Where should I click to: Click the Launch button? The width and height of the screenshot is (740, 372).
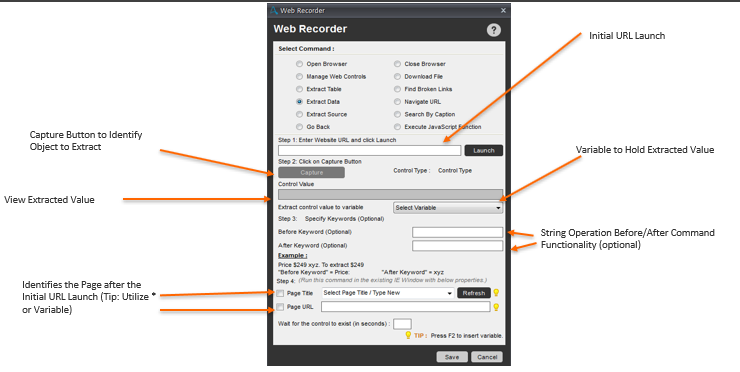[484, 150]
